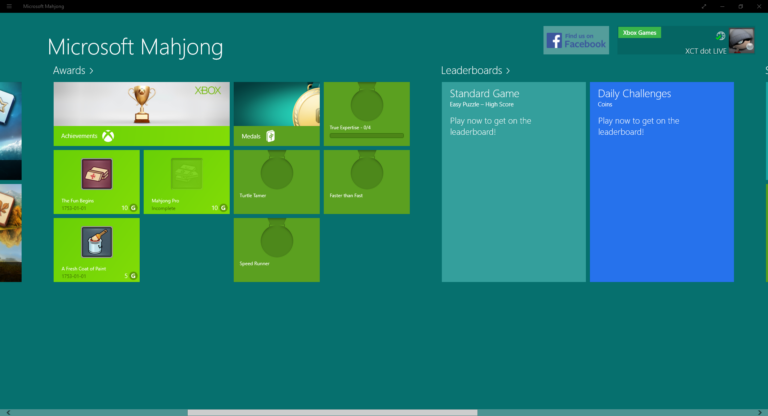Click the upper partially visible tile at left edge
The height and width of the screenshot is (416, 768).
tap(11, 131)
